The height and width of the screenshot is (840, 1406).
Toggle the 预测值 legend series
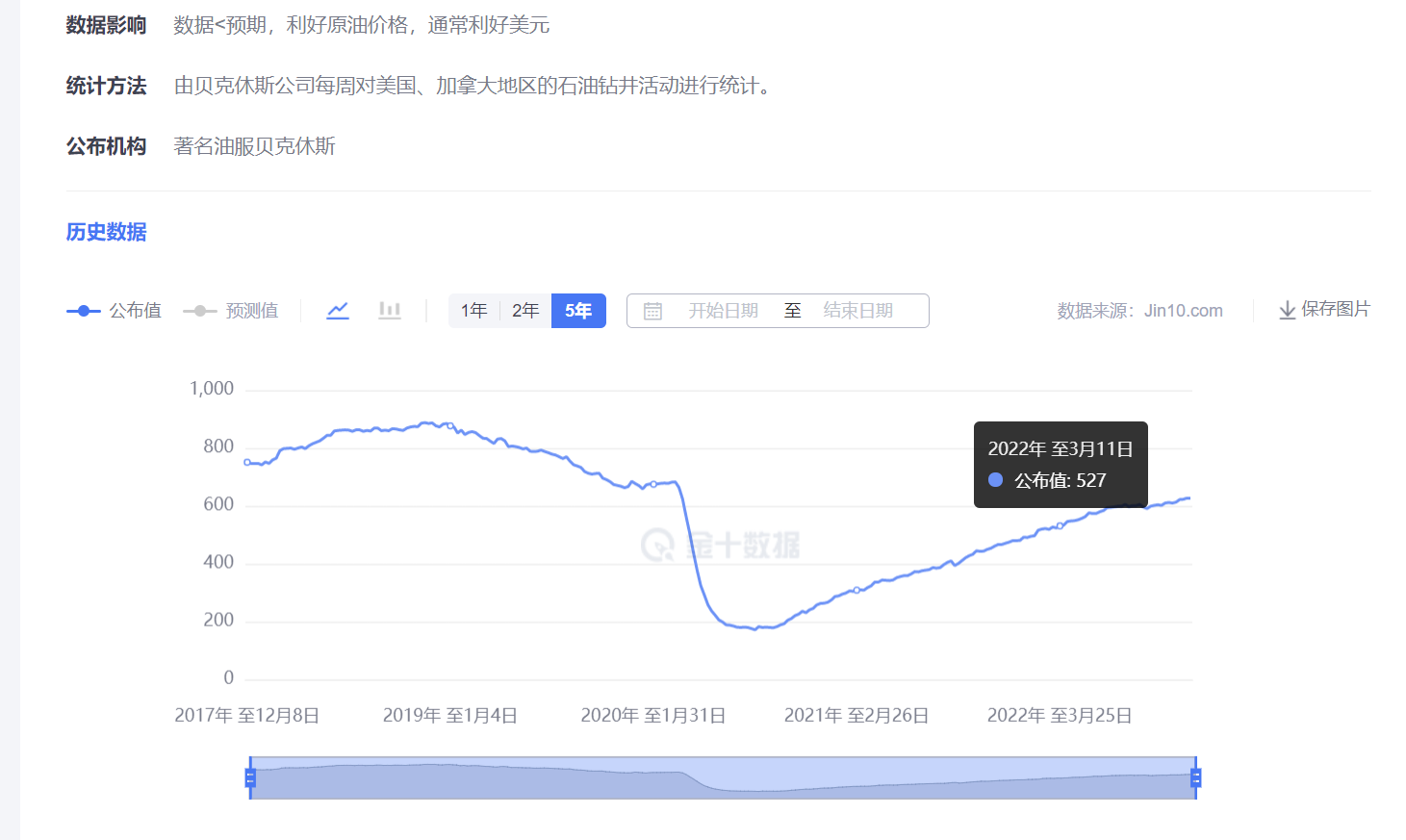pos(231,311)
